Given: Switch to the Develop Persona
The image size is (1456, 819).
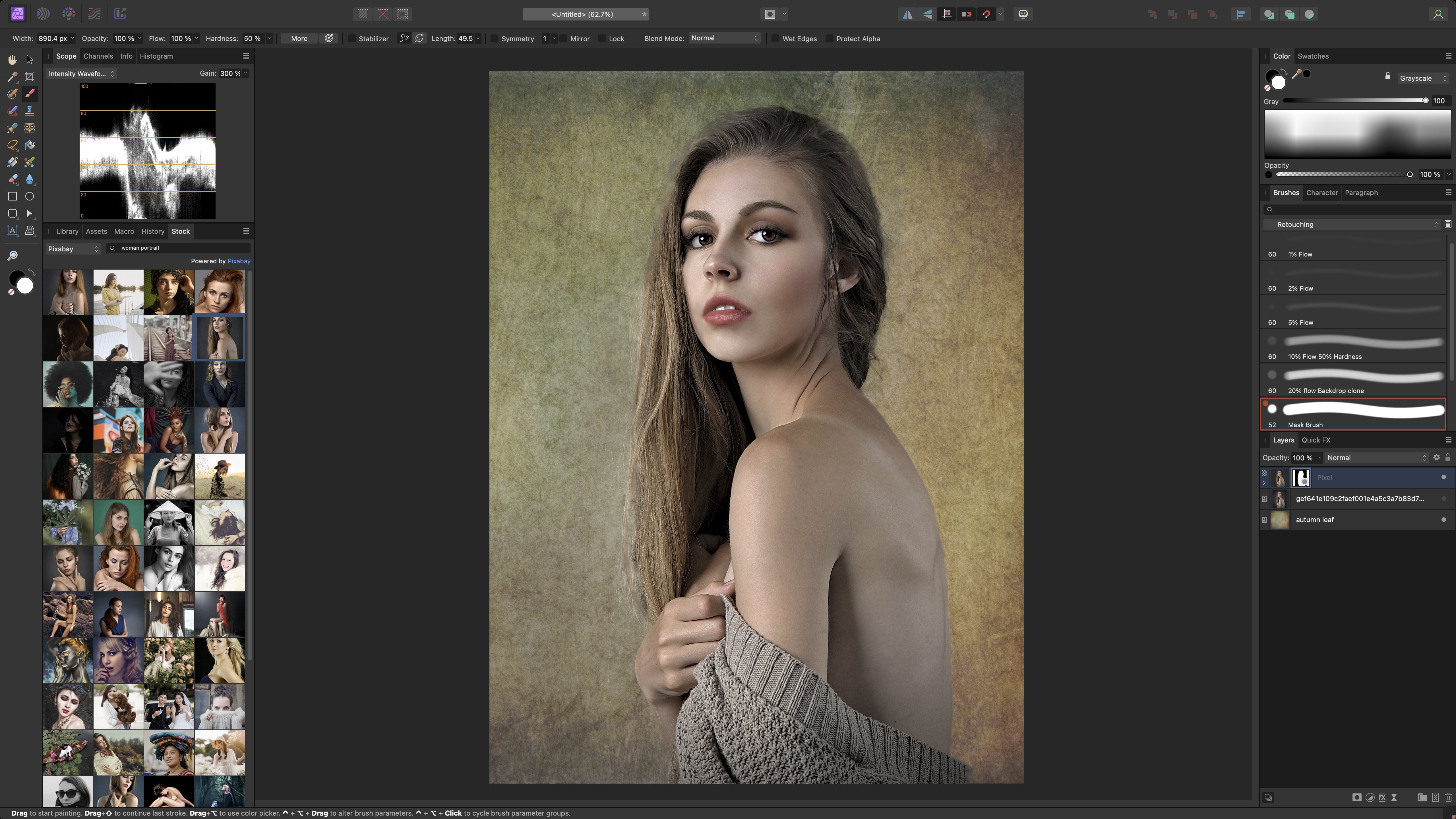Looking at the screenshot, I should [68, 14].
